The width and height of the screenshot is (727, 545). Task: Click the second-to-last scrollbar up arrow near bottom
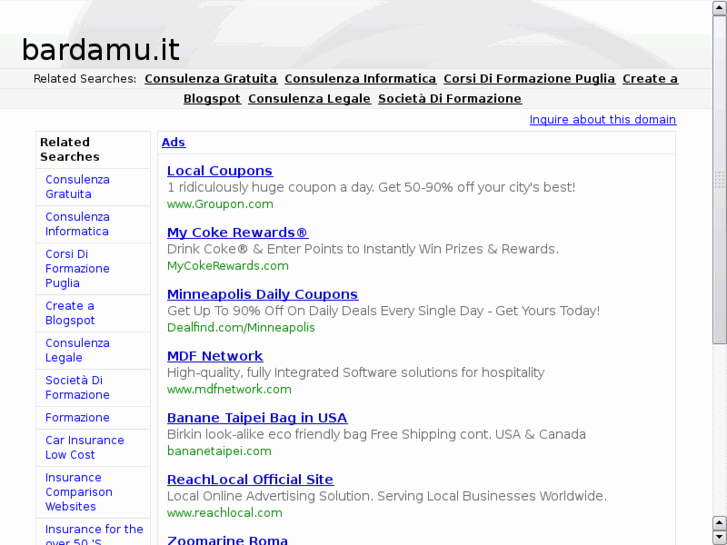719,523
